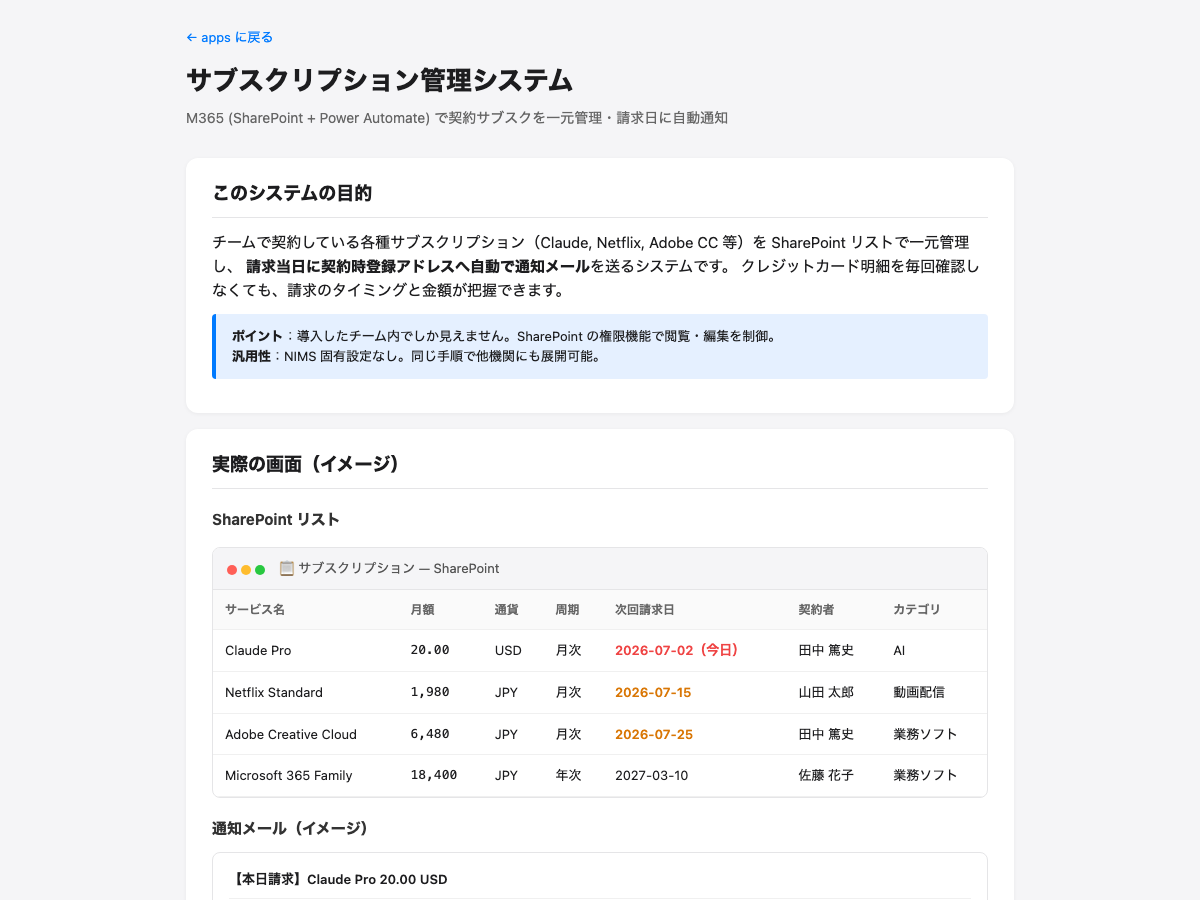Click contractor 山田 太郎
The image size is (1200, 900).
point(826,692)
